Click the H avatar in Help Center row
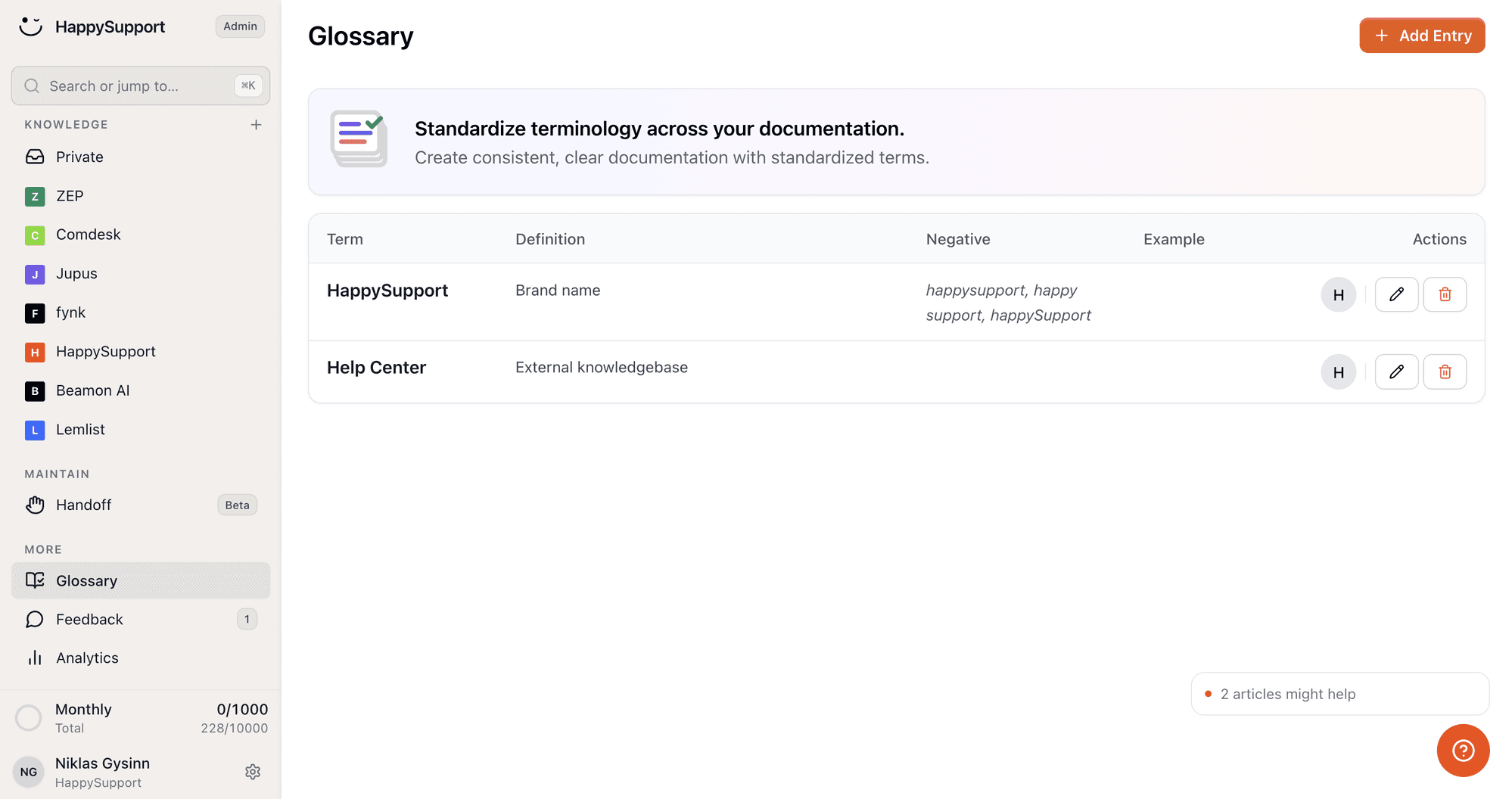 1339,372
